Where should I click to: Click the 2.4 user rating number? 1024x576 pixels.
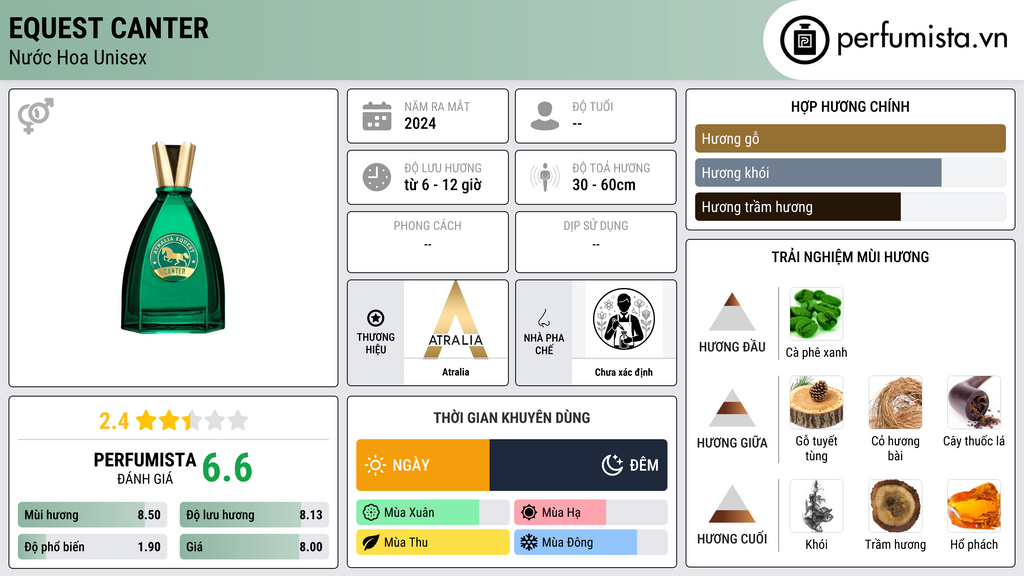pyautogui.click(x=114, y=421)
